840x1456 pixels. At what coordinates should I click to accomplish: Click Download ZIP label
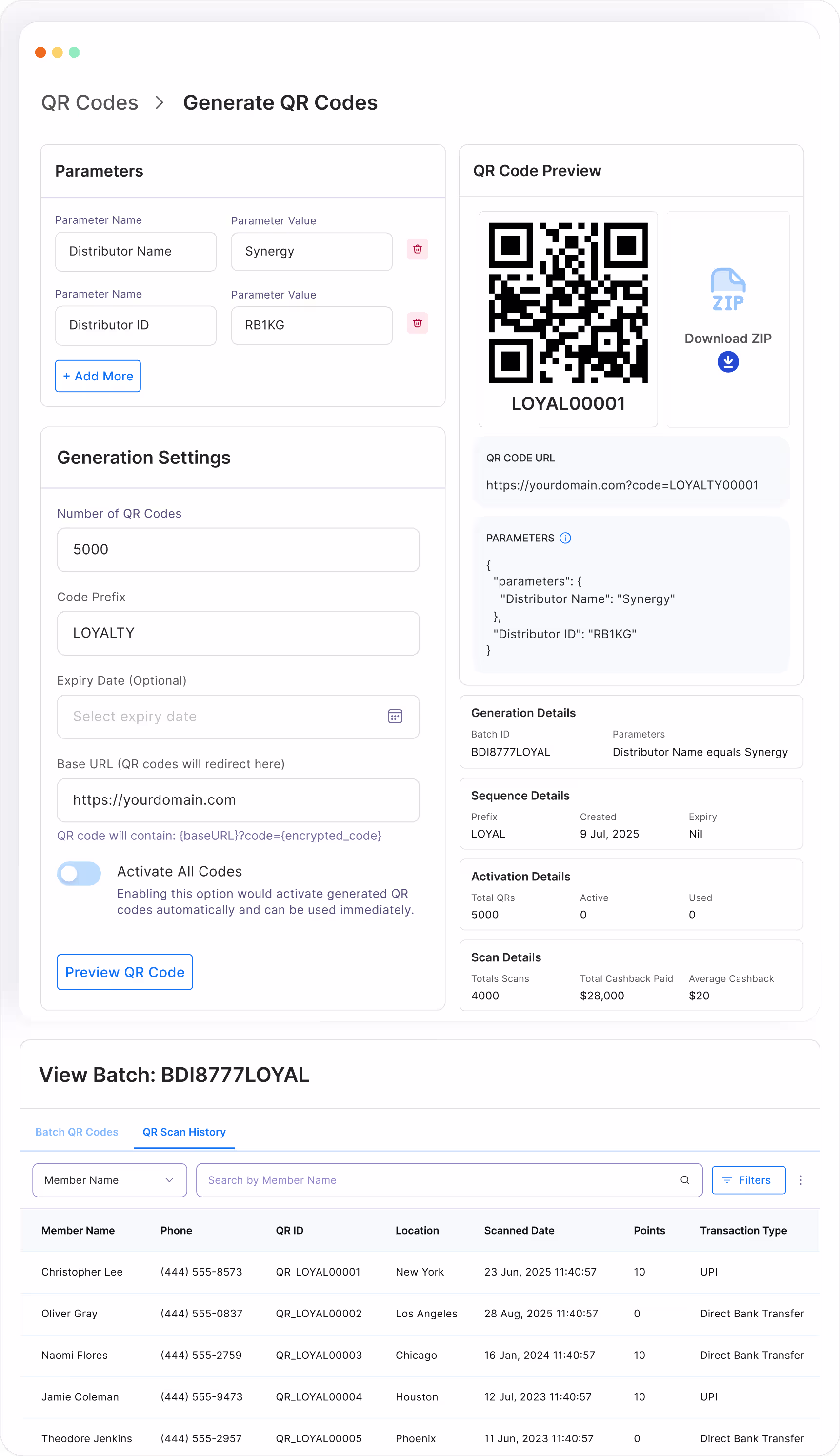pyautogui.click(x=727, y=338)
